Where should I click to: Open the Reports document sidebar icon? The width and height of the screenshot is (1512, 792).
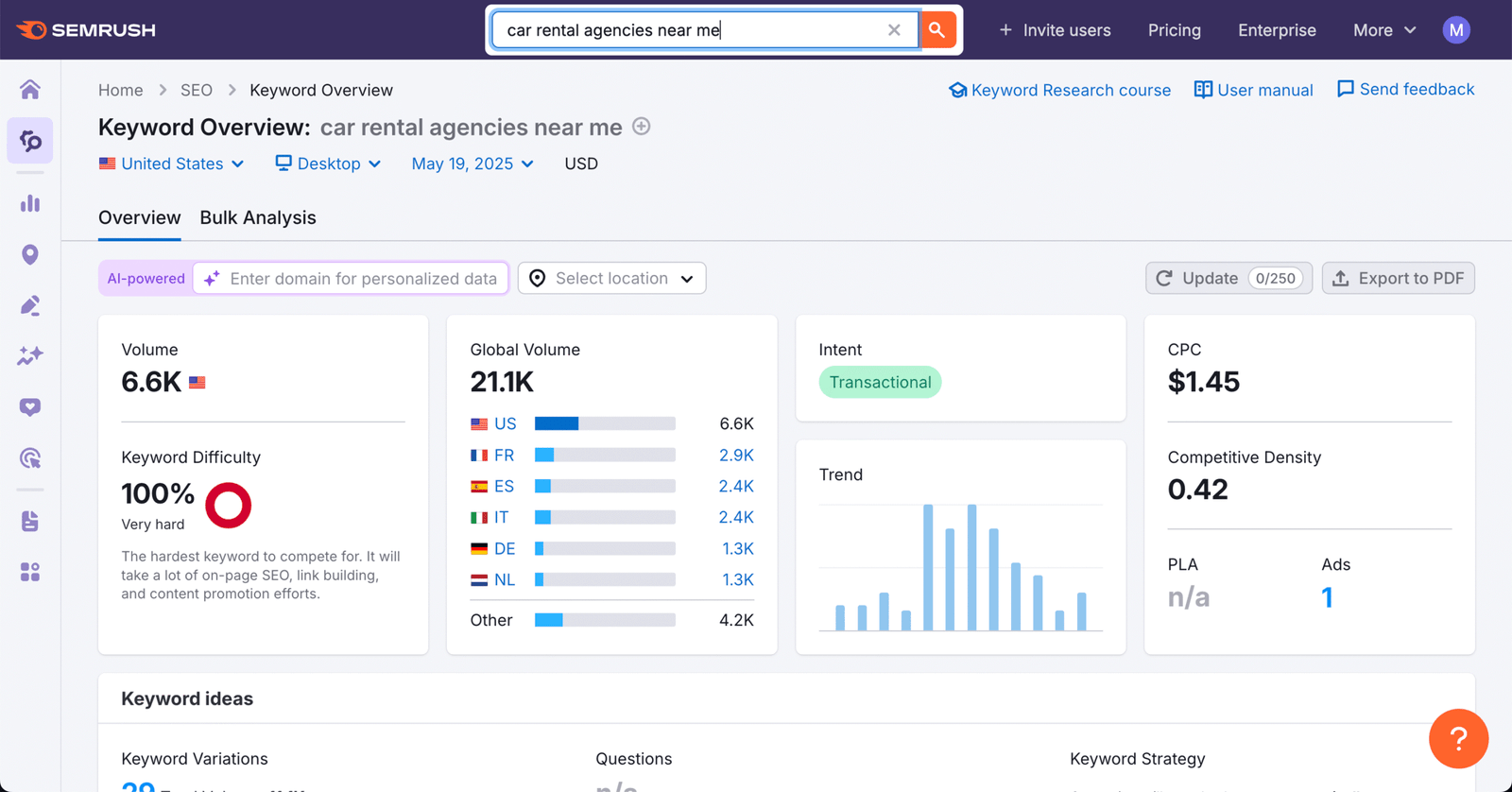click(x=30, y=521)
